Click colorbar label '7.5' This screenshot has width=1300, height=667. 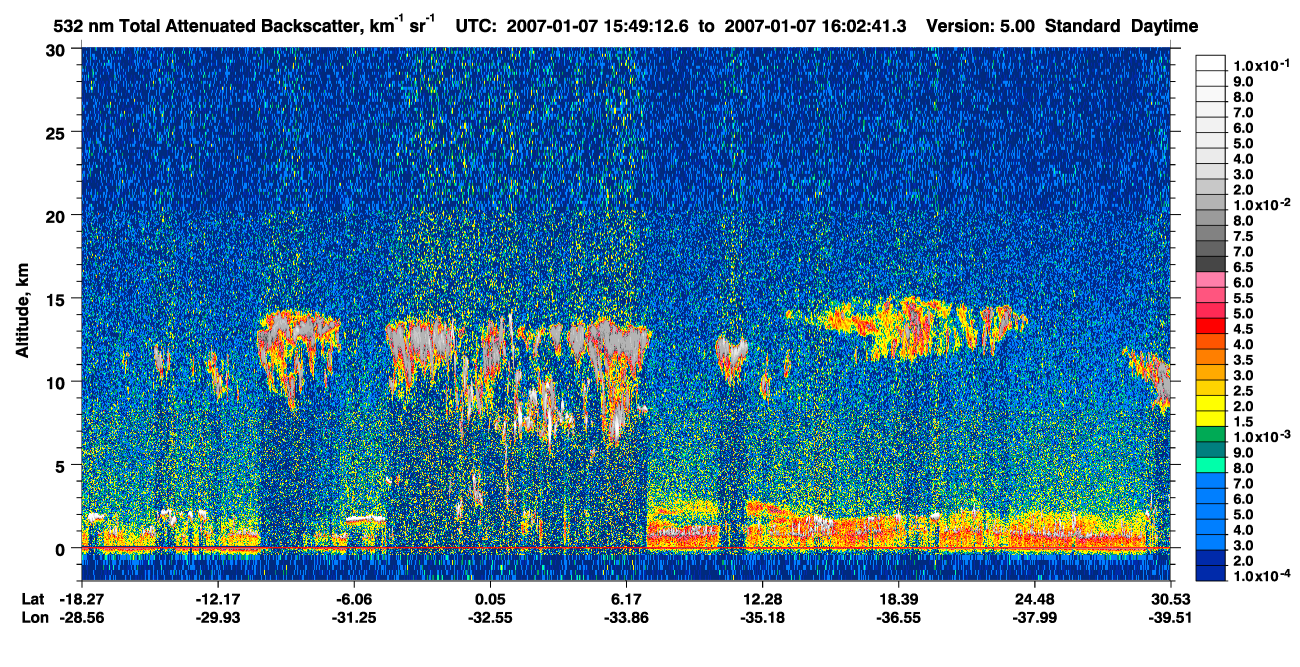[1243, 236]
